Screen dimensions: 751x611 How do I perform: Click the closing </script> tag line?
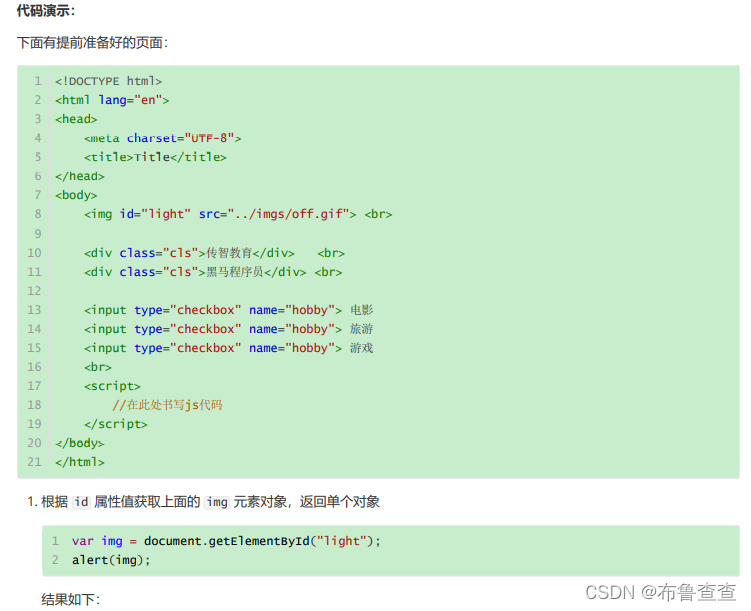[x=115, y=424]
